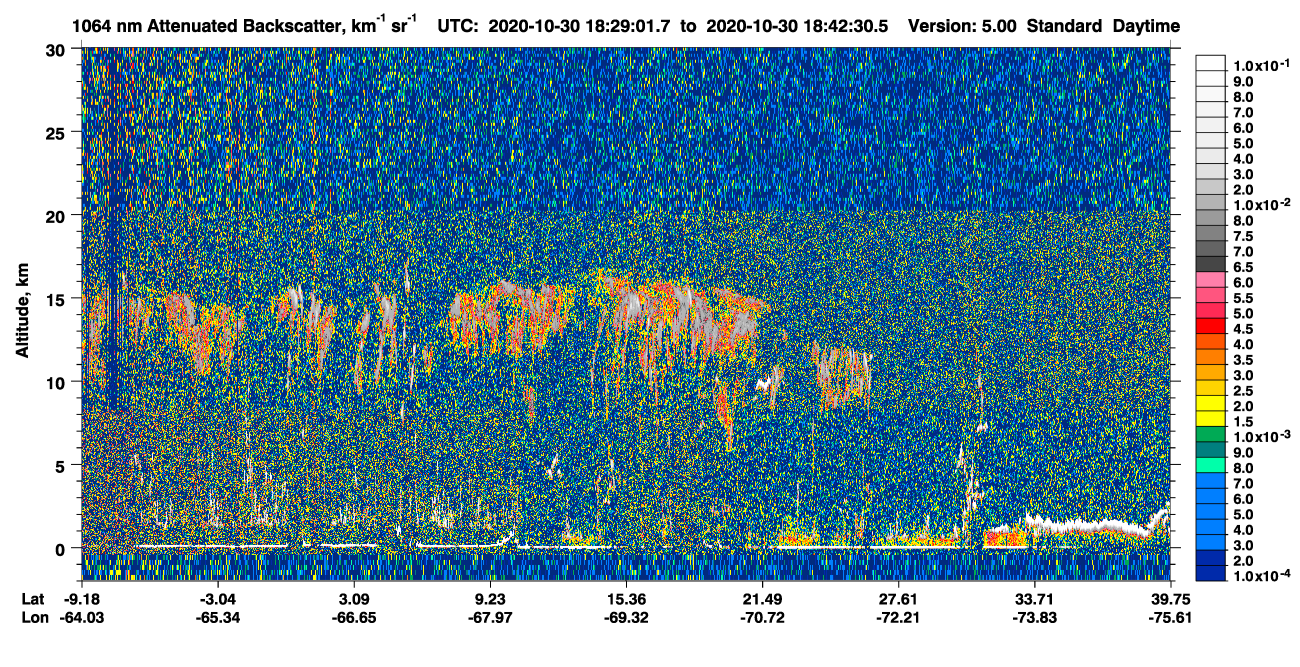
Task: Click the longitude value '-73.83'
Action: click(1034, 617)
